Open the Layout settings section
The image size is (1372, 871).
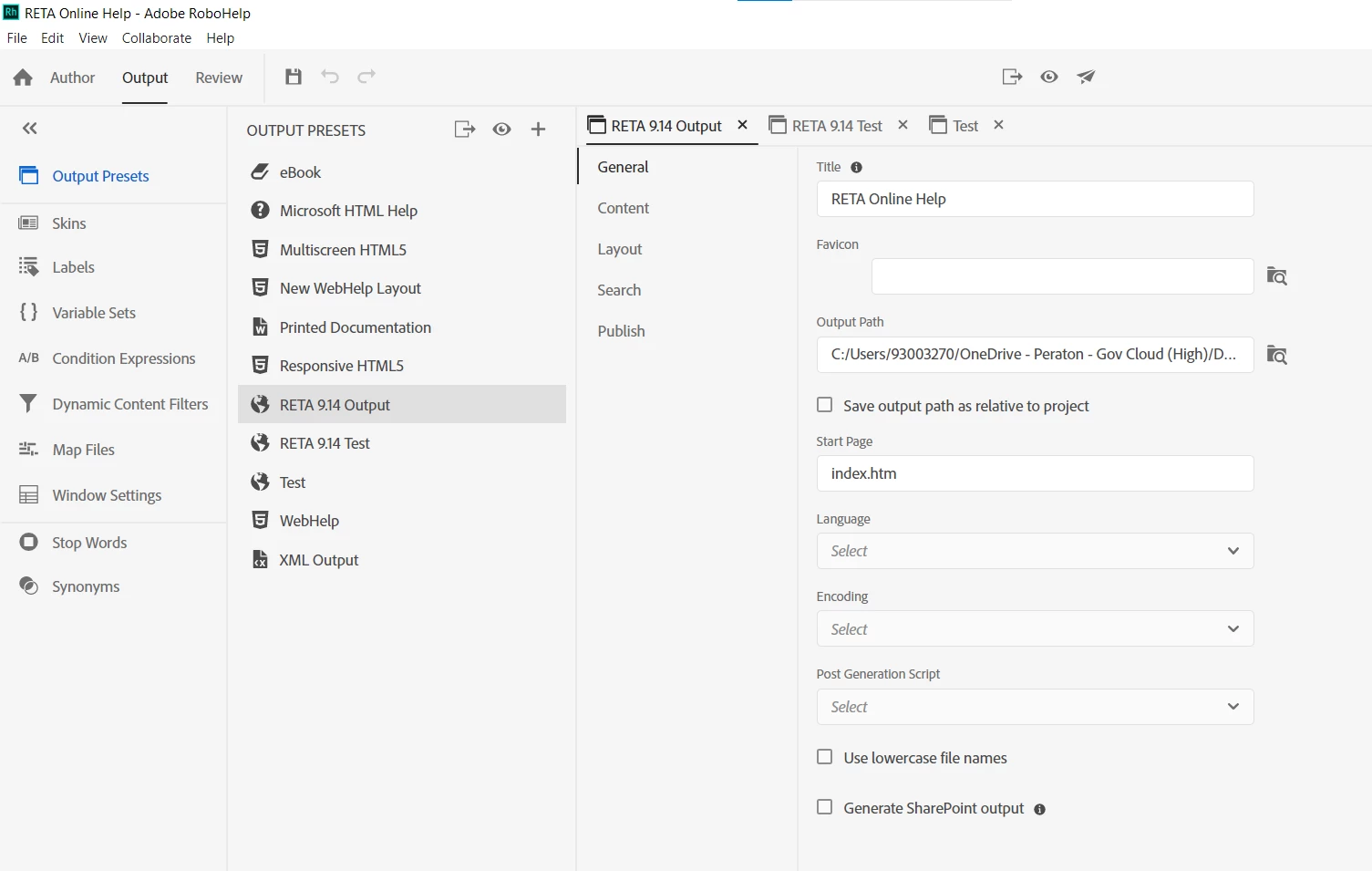tap(620, 249)
